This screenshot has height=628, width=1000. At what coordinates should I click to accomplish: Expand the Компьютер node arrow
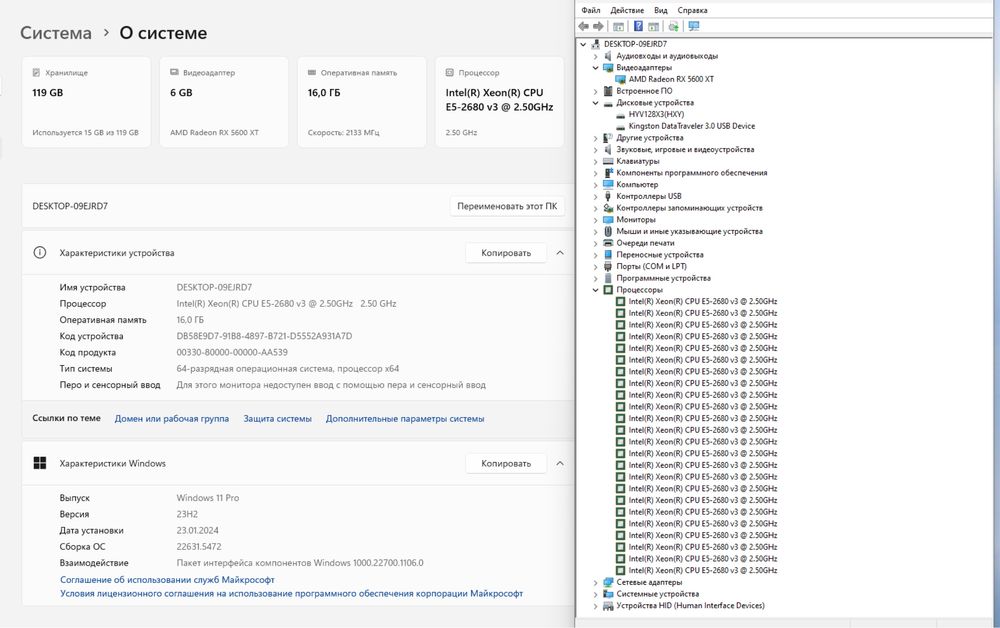596,185
